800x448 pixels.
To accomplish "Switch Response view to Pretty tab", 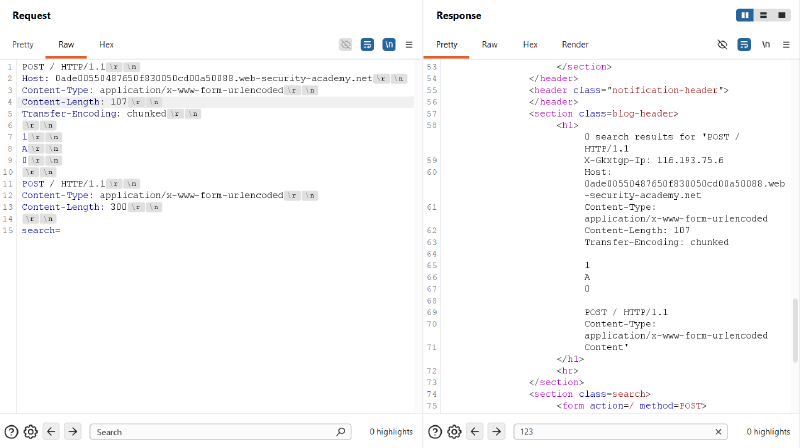I will point(446,45).
